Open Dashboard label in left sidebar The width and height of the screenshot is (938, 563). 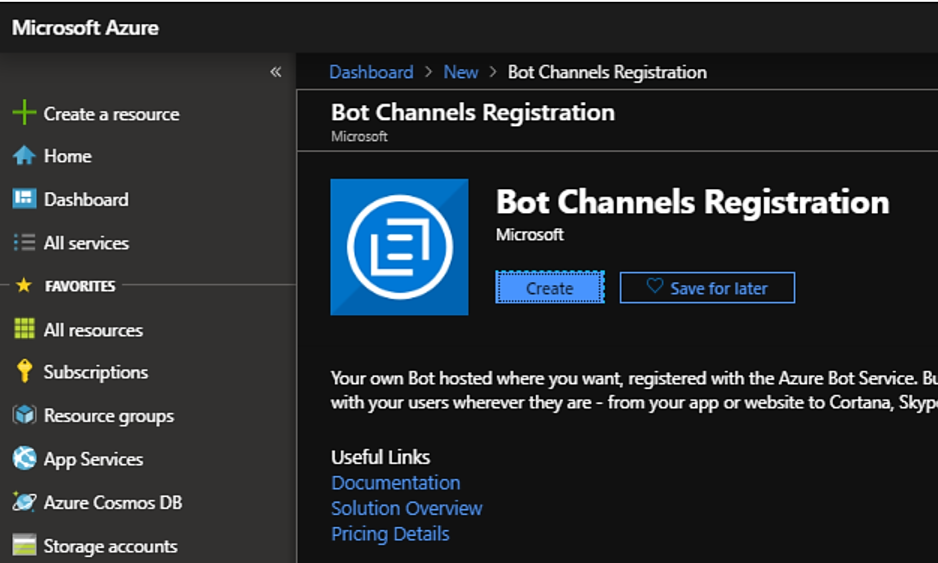tap(86, 199)
